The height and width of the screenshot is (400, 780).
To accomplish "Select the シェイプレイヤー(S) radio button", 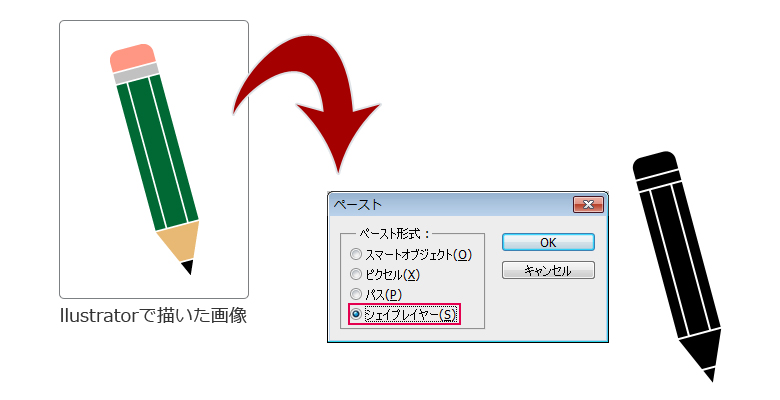I will [x=356, y=314].
